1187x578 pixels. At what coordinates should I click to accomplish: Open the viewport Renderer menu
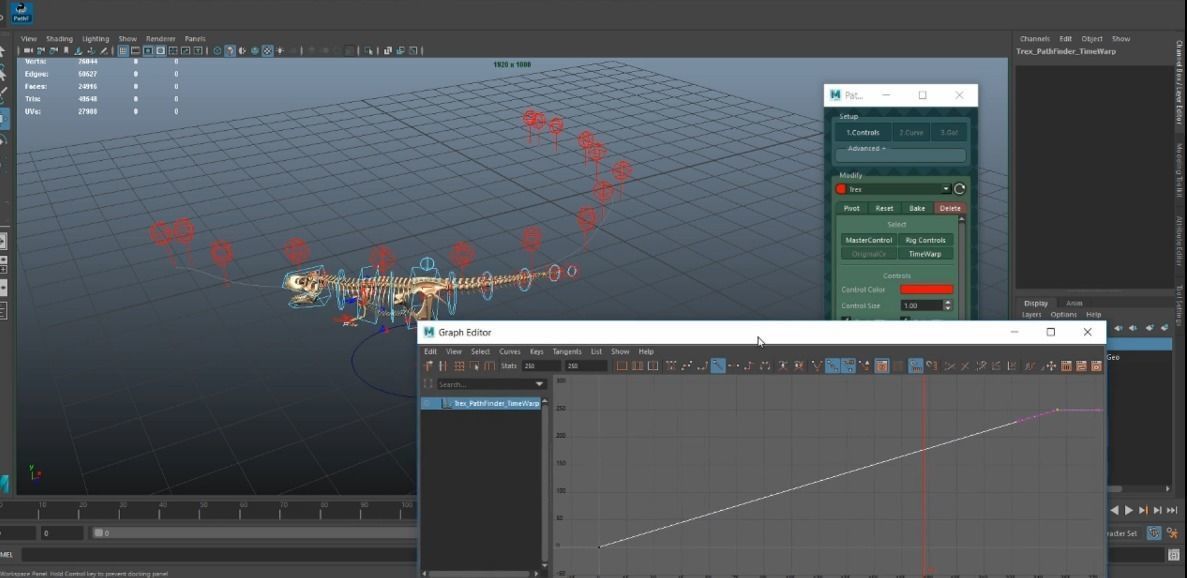(160, 39)
